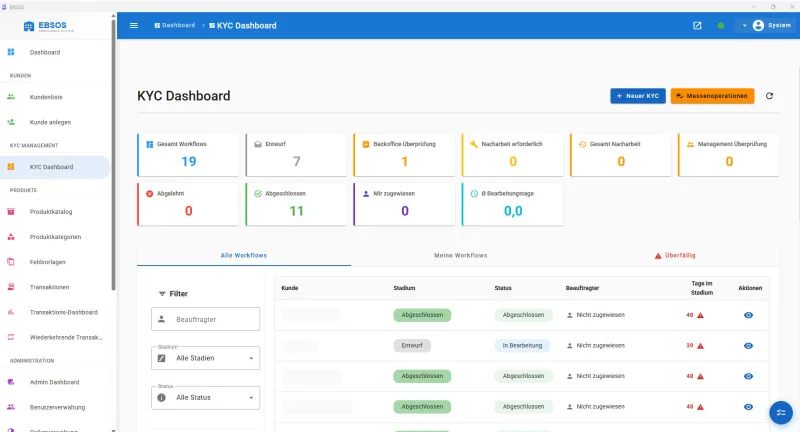
Task: Click the Wiederkehrende Transaktionen icon
Action: point(11,337)
